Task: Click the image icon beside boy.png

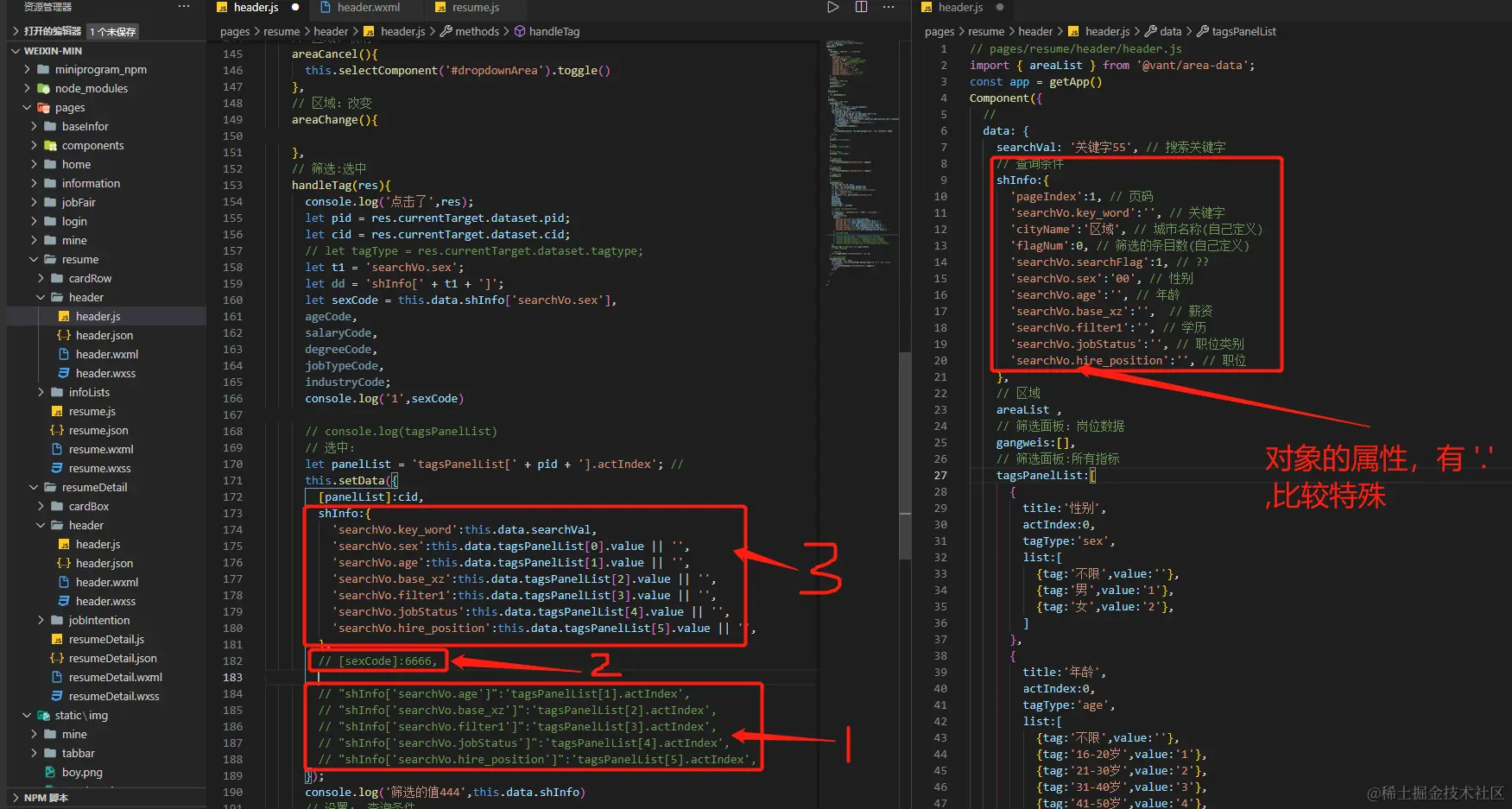Action: tap(50, 773)
